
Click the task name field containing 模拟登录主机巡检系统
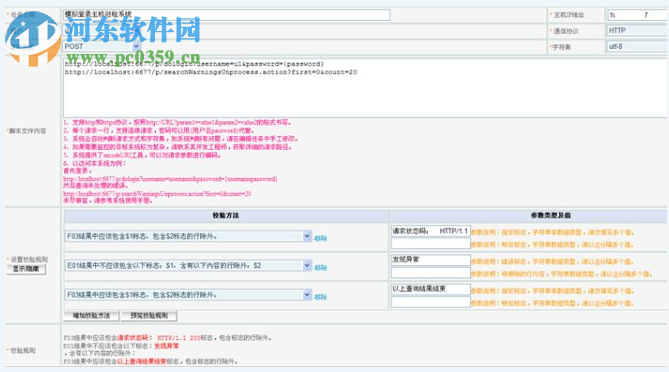[226, 15]
